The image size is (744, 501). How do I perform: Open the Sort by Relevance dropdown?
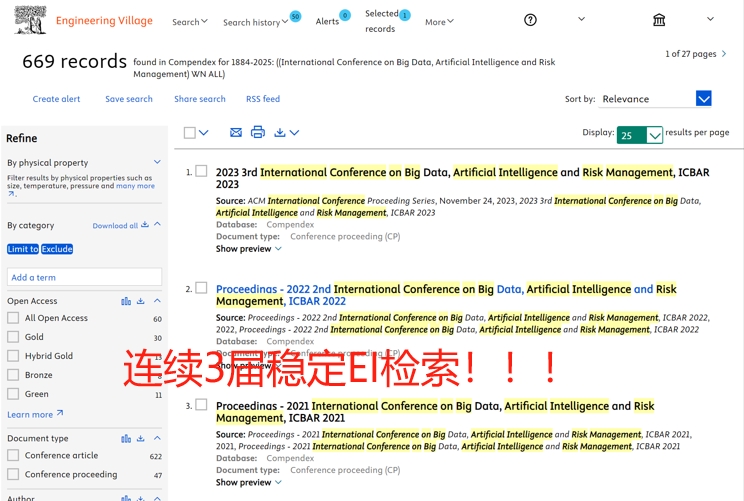(655, 99)
